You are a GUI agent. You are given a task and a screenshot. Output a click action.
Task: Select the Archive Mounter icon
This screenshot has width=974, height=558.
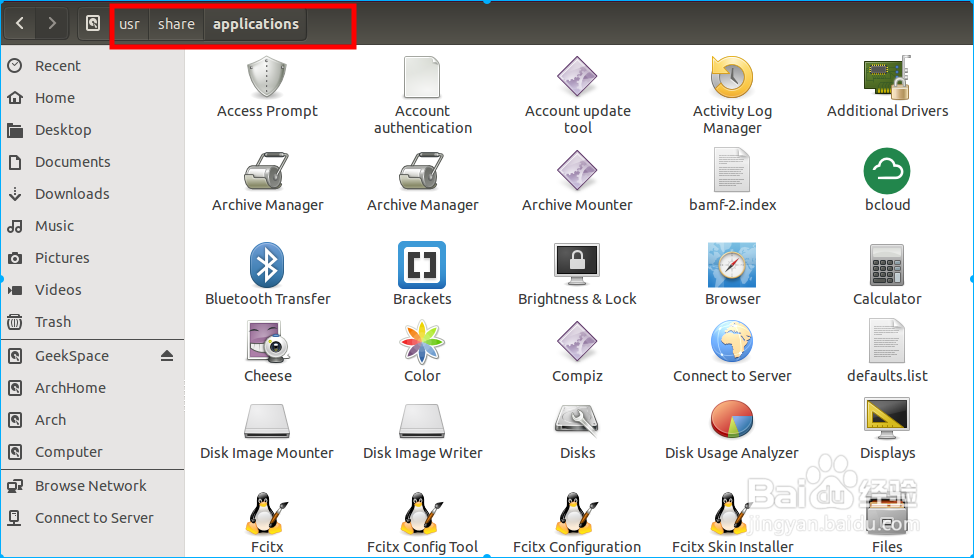(x=577, y=170)
